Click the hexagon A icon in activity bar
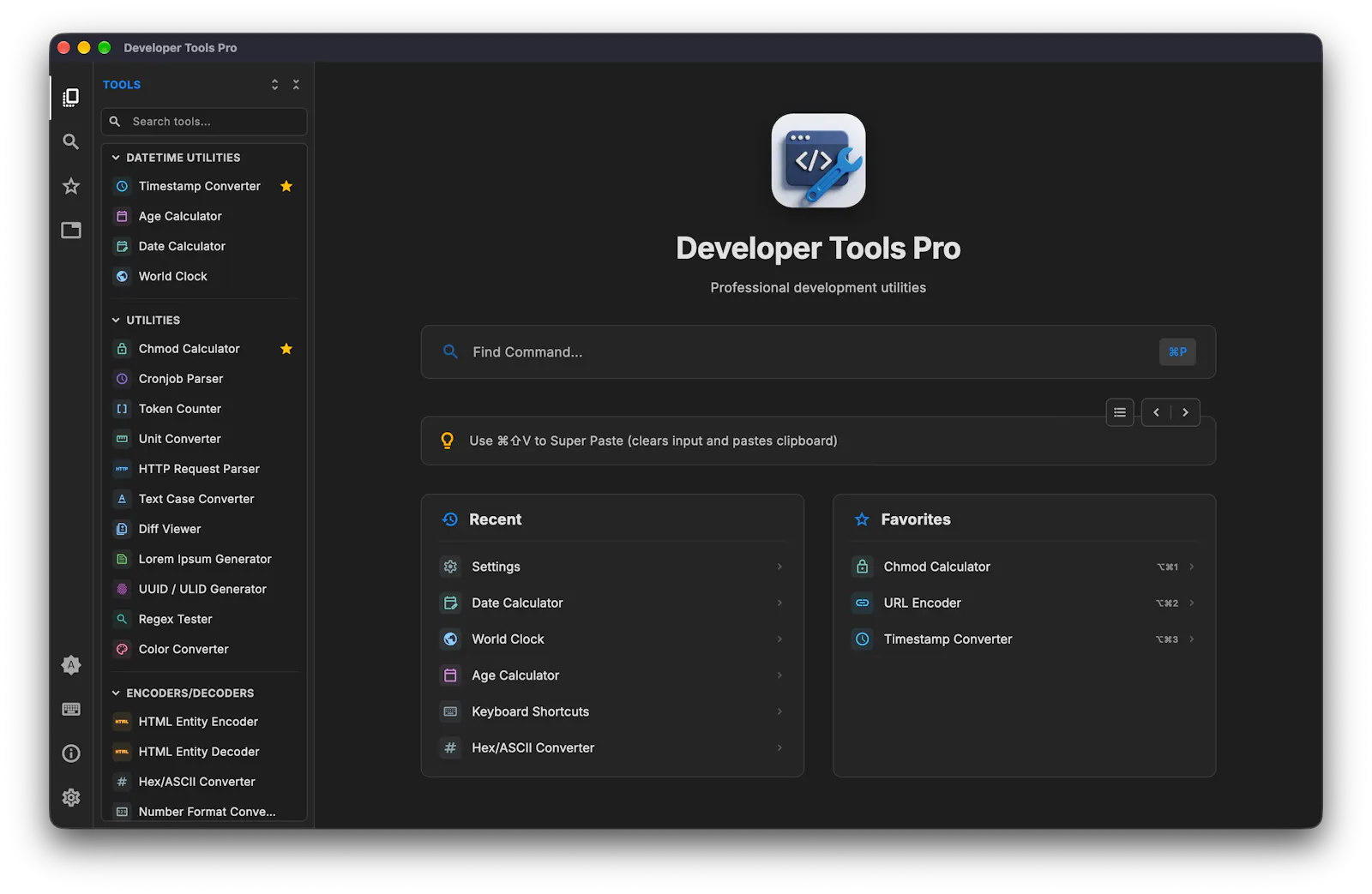The height and width of the screenshot is (894, 1372). click(71, 665)
